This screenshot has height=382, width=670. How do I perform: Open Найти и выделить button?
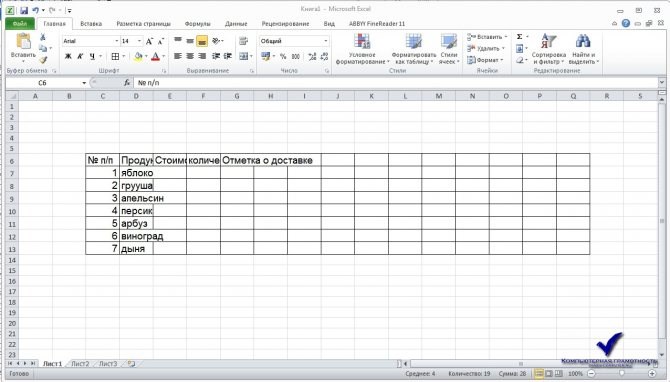tap(583, 49)
